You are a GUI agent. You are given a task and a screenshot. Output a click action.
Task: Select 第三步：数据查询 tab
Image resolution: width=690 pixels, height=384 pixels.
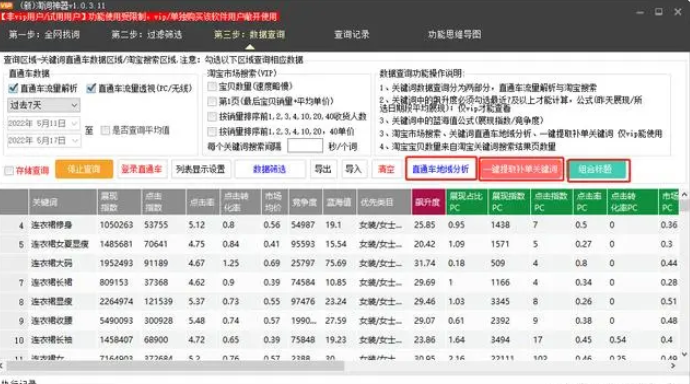click(250, 34)
